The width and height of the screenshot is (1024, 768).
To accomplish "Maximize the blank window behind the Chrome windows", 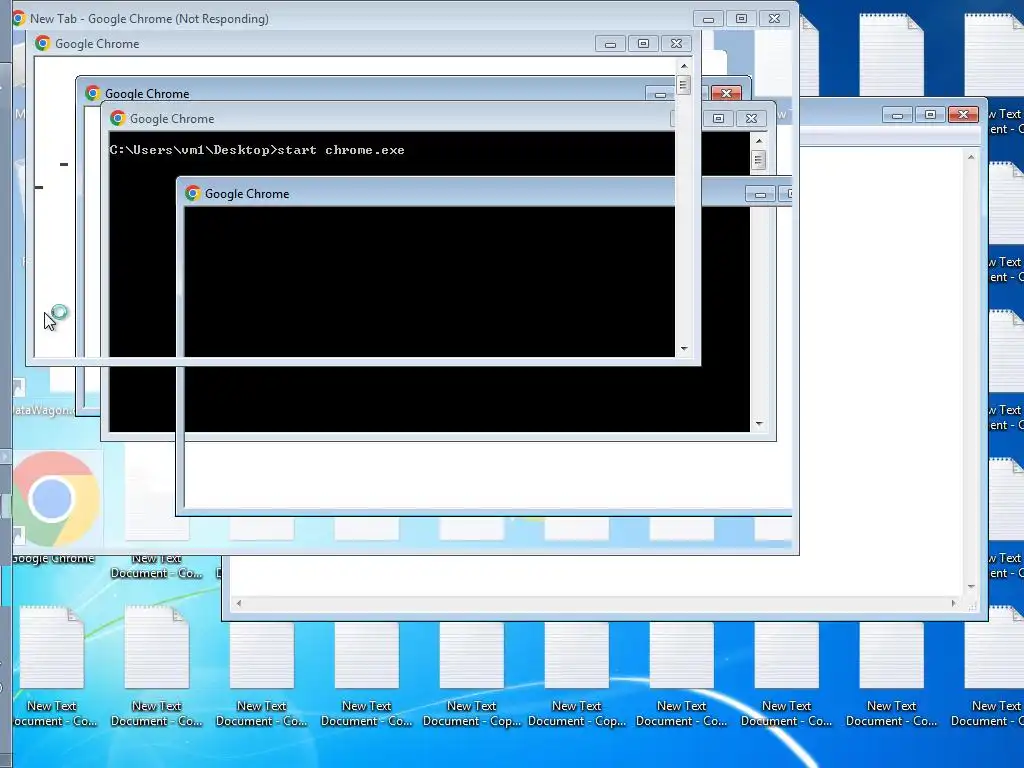I will coord(930,115).
